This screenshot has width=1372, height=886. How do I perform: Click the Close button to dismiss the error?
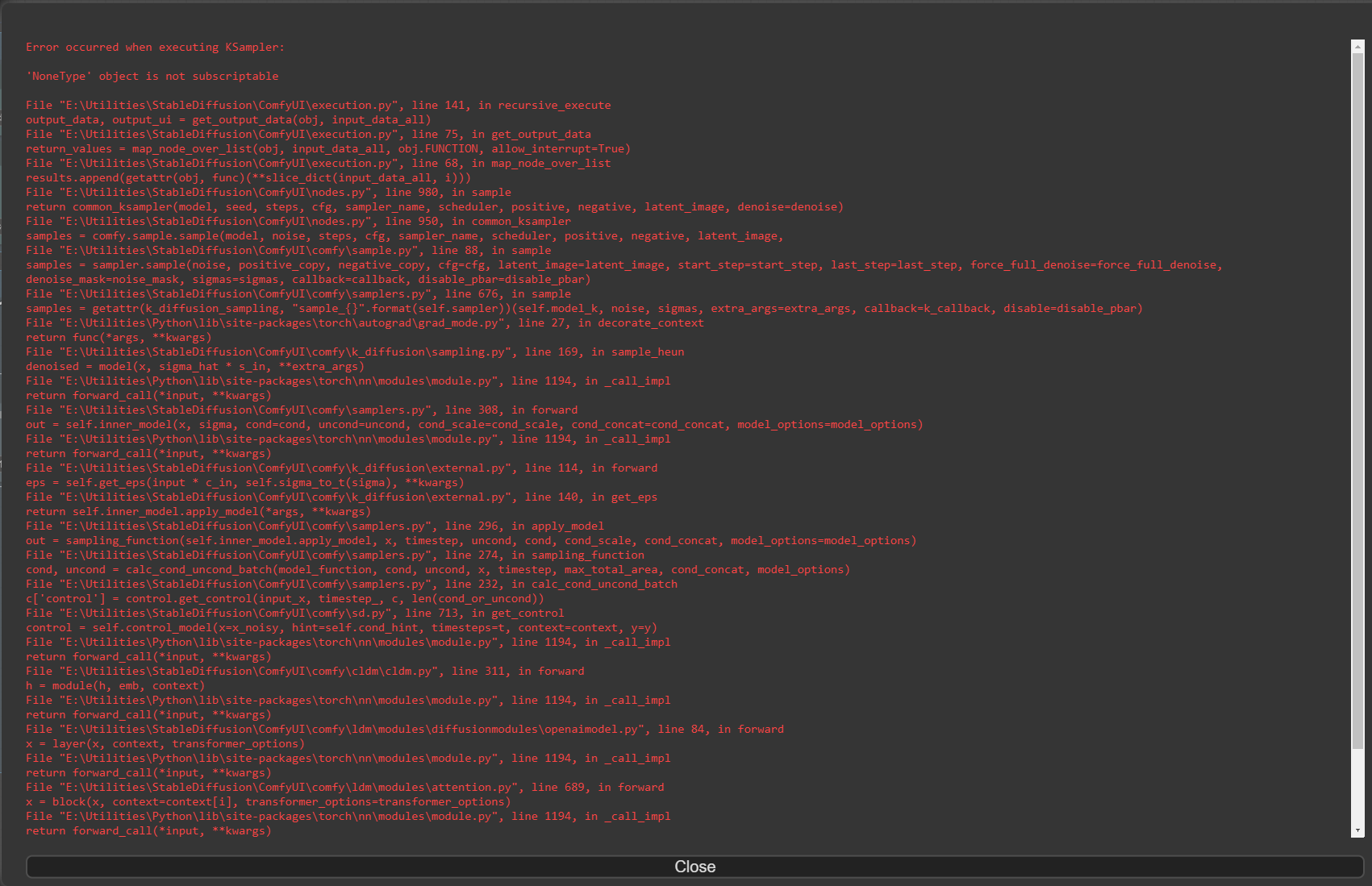click(694, 866)
